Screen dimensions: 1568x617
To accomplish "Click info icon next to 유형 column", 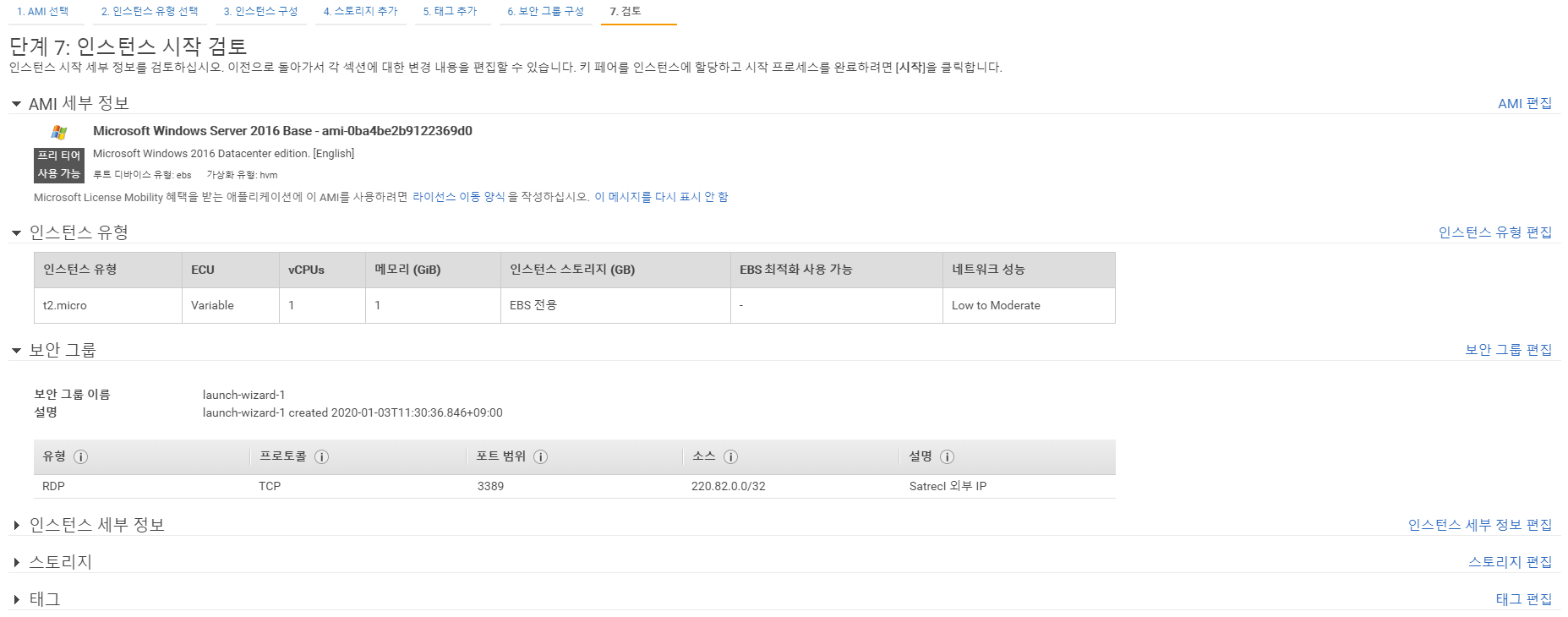I will click(x=80, y=456).
